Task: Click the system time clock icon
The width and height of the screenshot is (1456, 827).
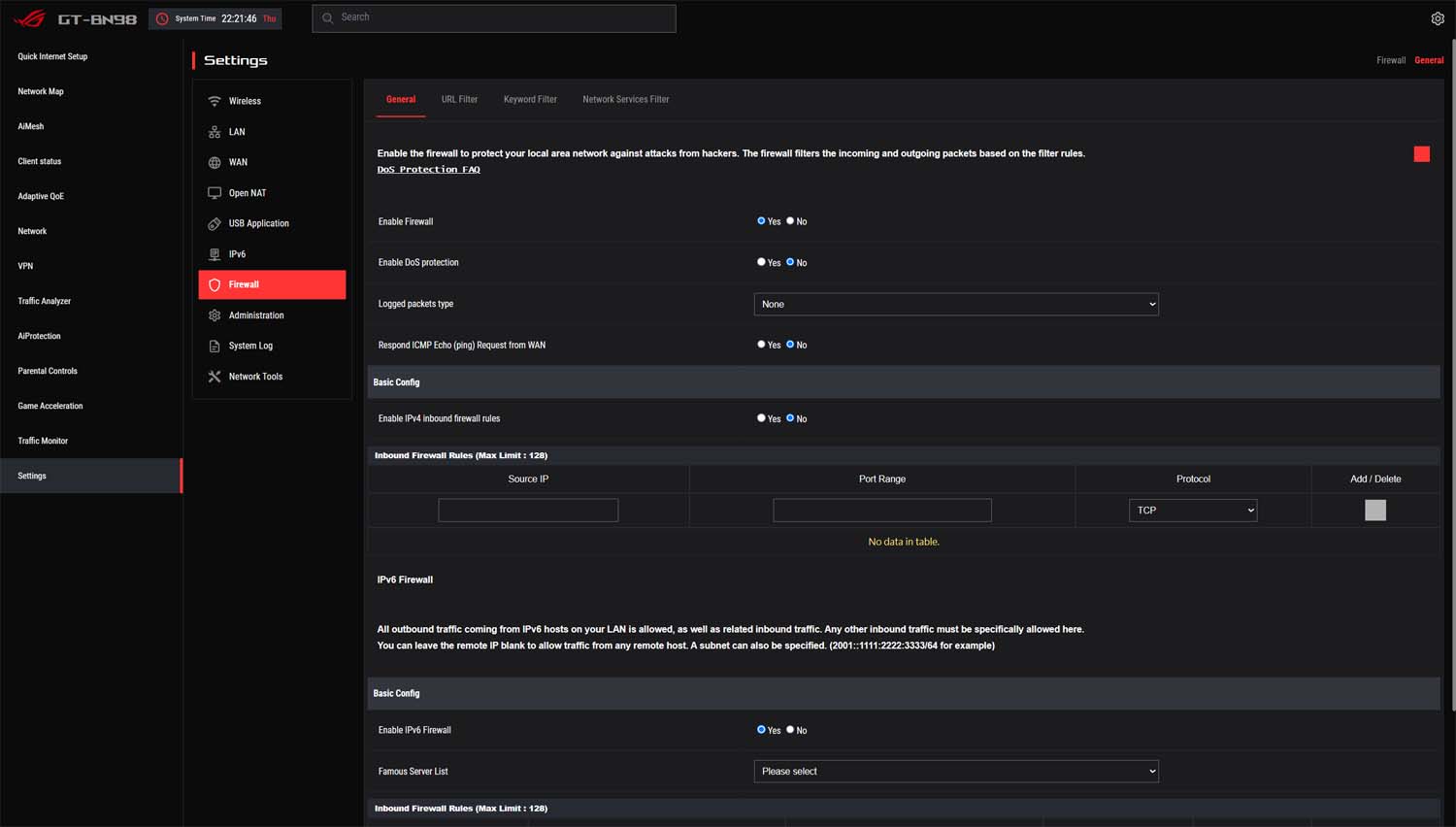Action: [162, 18]
